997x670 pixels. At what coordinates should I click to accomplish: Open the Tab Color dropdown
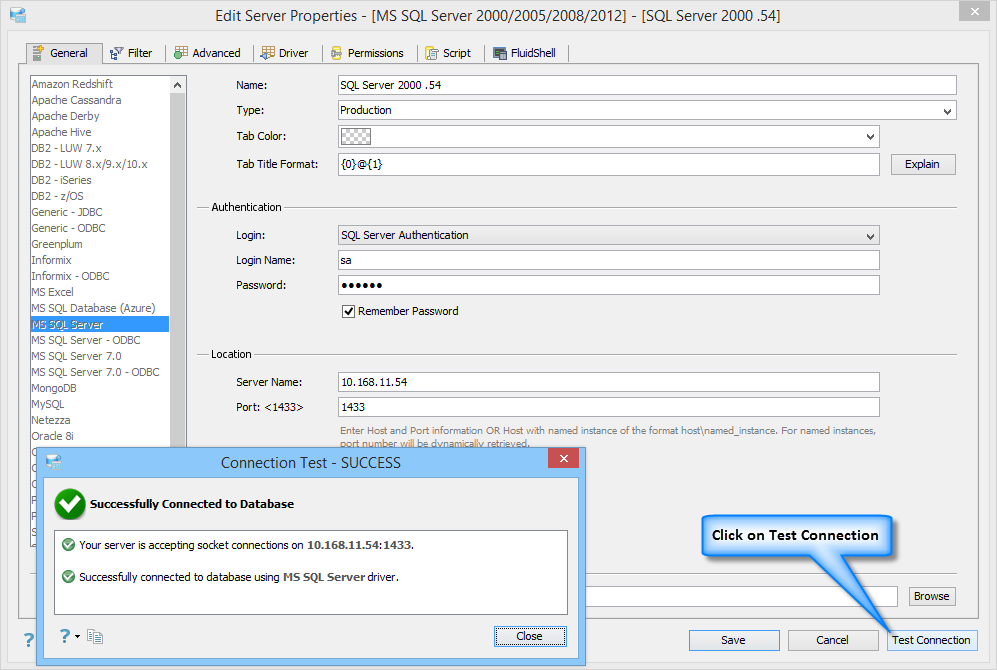pyautogui.click(x=870, y=137)
